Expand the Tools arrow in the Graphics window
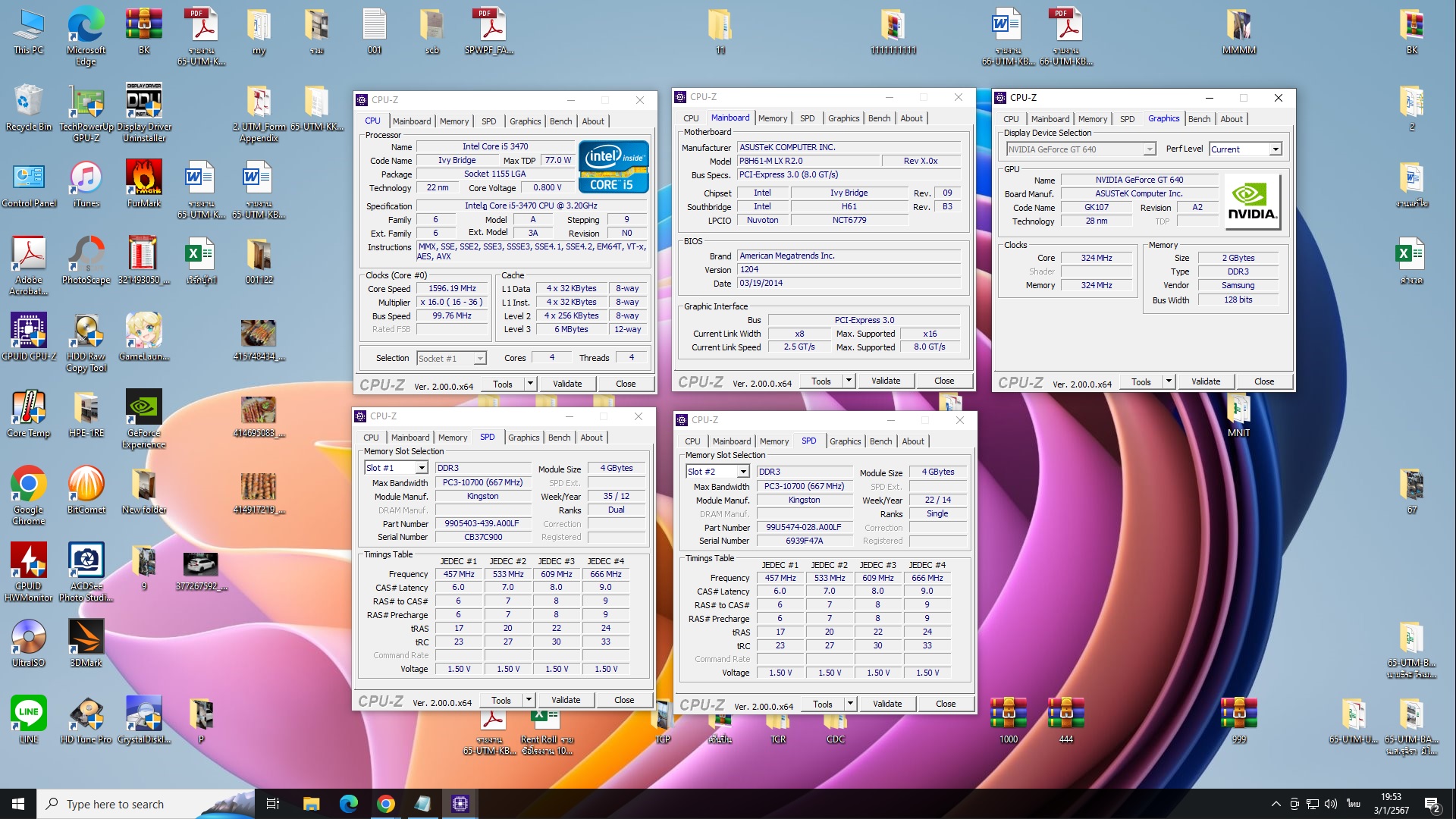 [x=1169, y=381]
